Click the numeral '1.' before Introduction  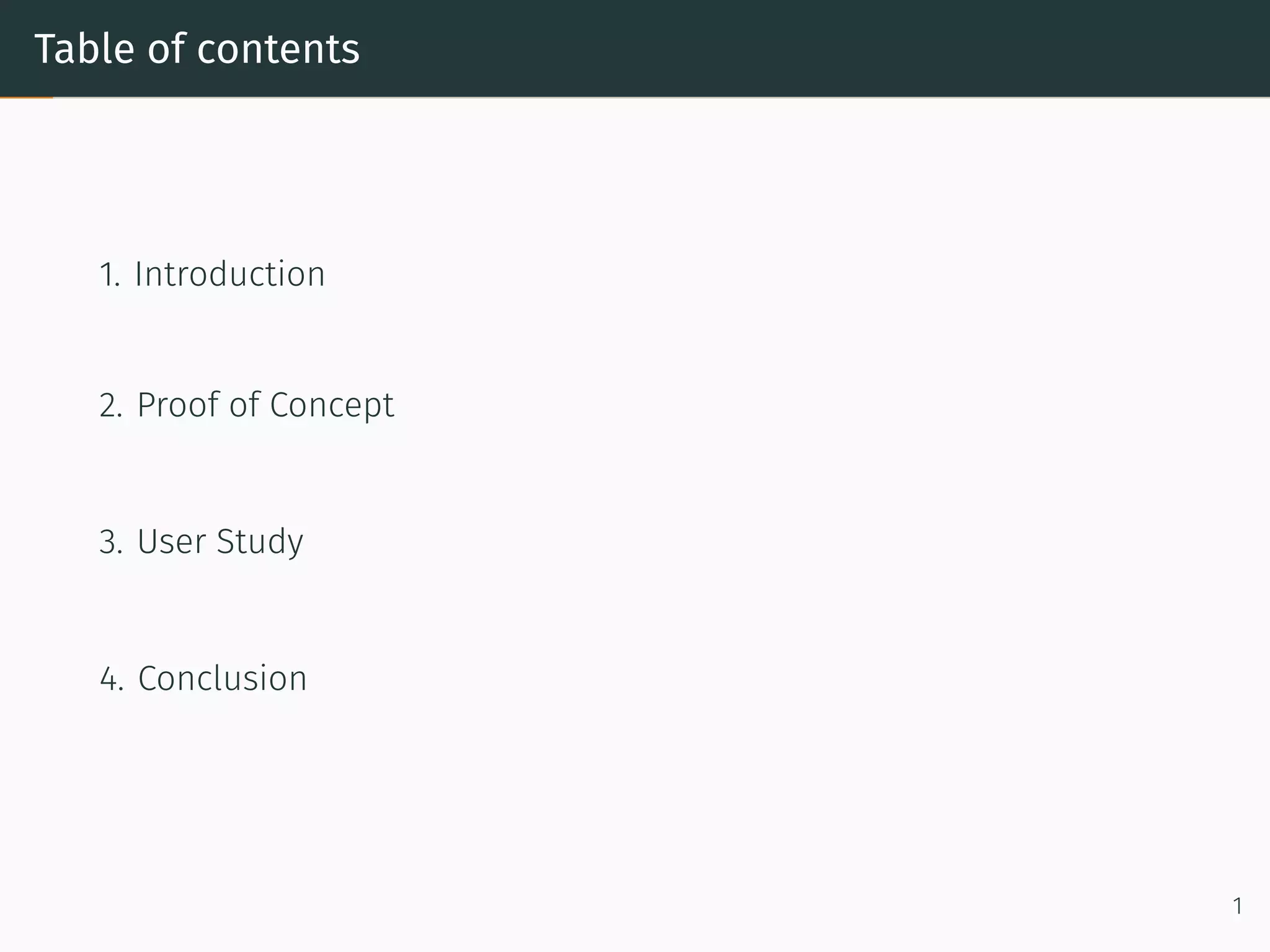(x=109, y=275)
